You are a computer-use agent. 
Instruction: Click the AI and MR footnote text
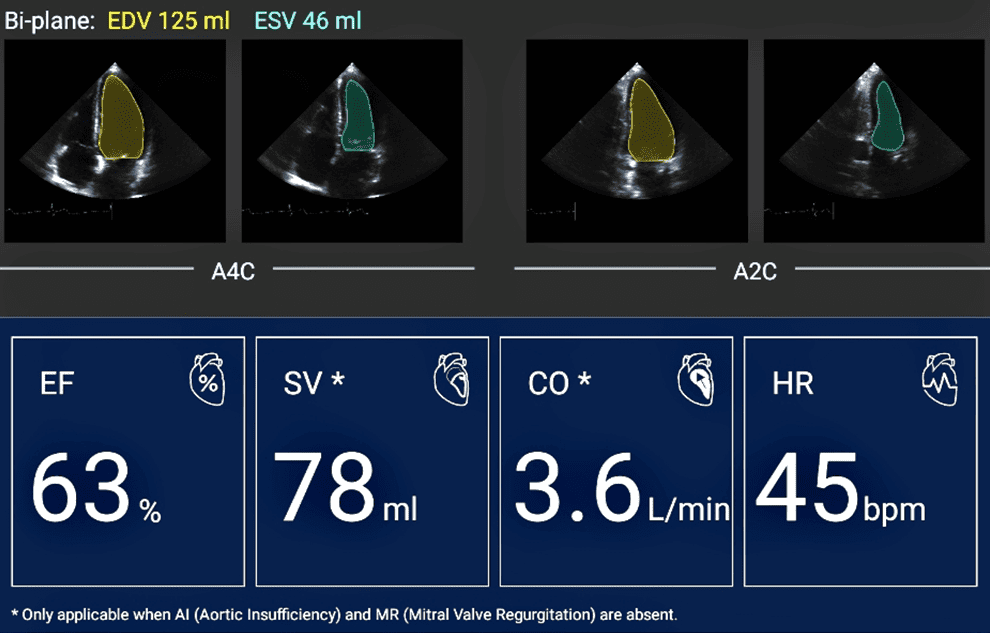pos(344,614)
